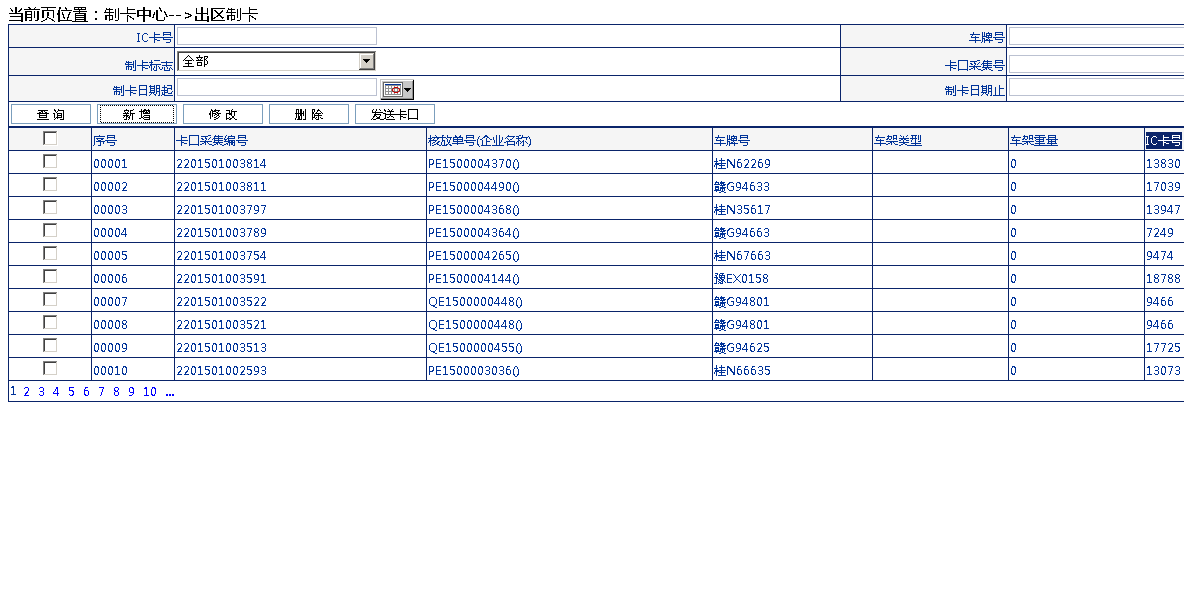
Task: Click the 车牌号 column header in table
Action: (x=732, y=140)
